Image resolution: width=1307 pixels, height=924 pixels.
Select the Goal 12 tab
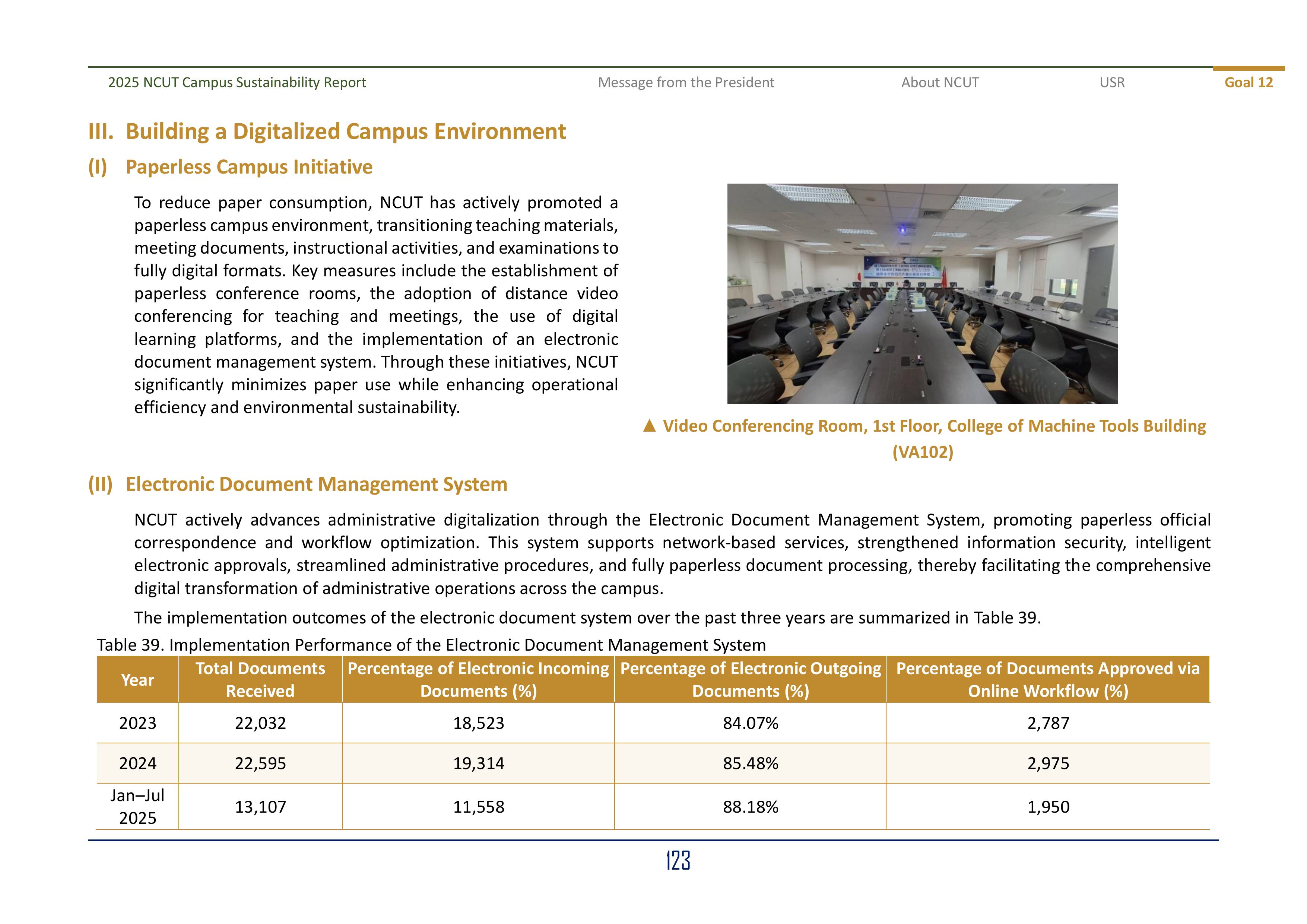[x=1249, y=83]
